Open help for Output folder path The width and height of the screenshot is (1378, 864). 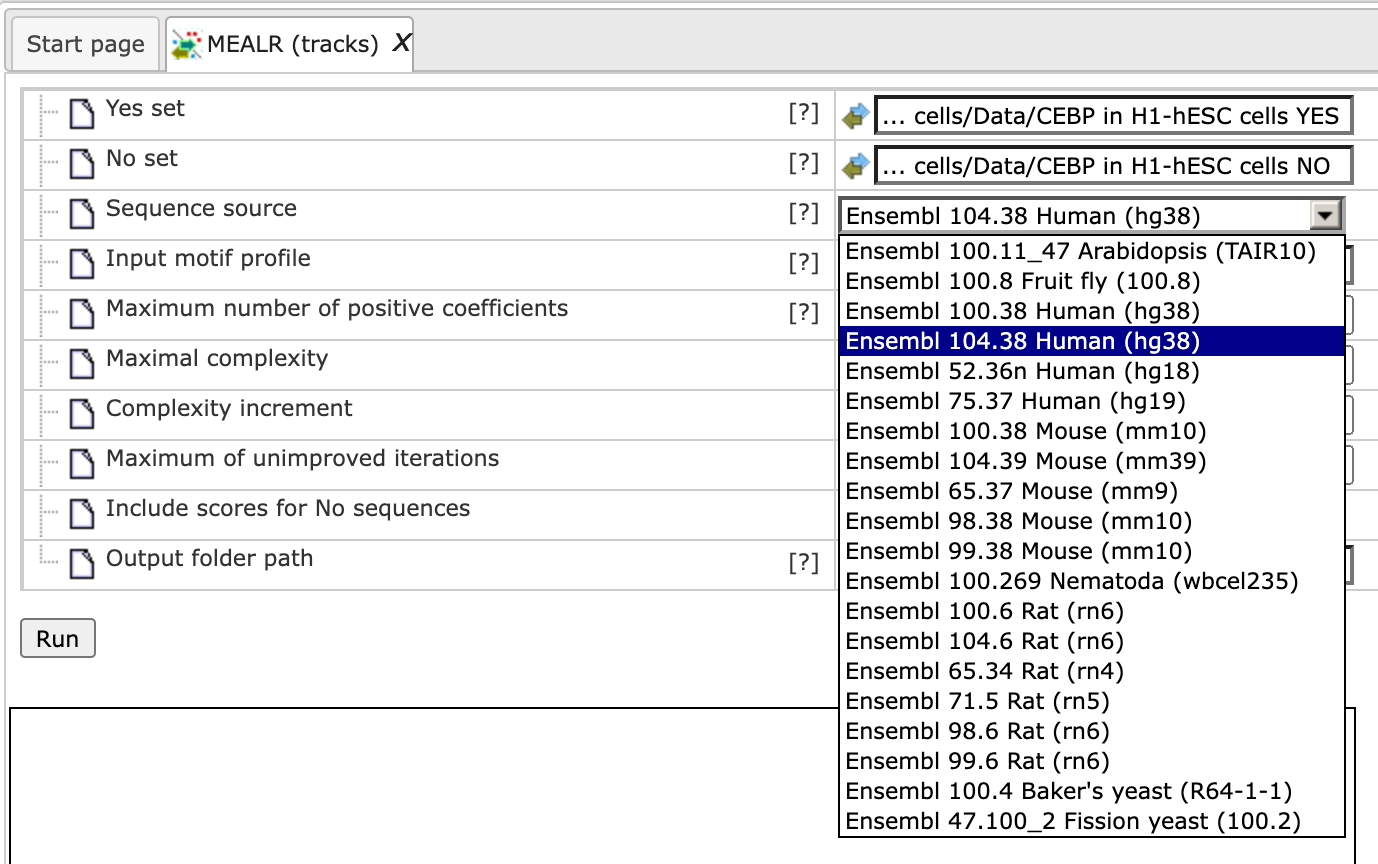point(803,563)
